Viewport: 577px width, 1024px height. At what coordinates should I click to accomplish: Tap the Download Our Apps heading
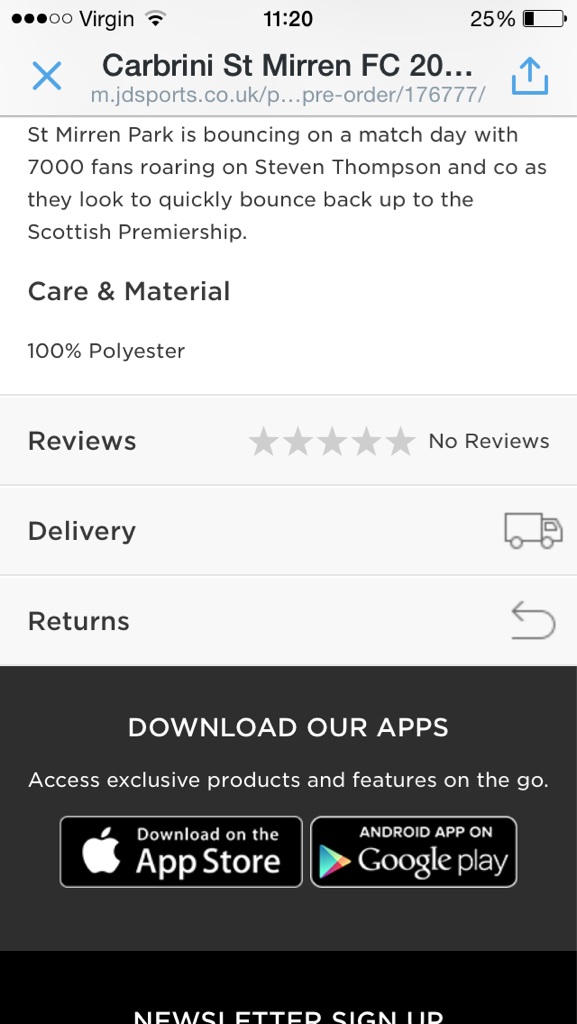[288, 728]
